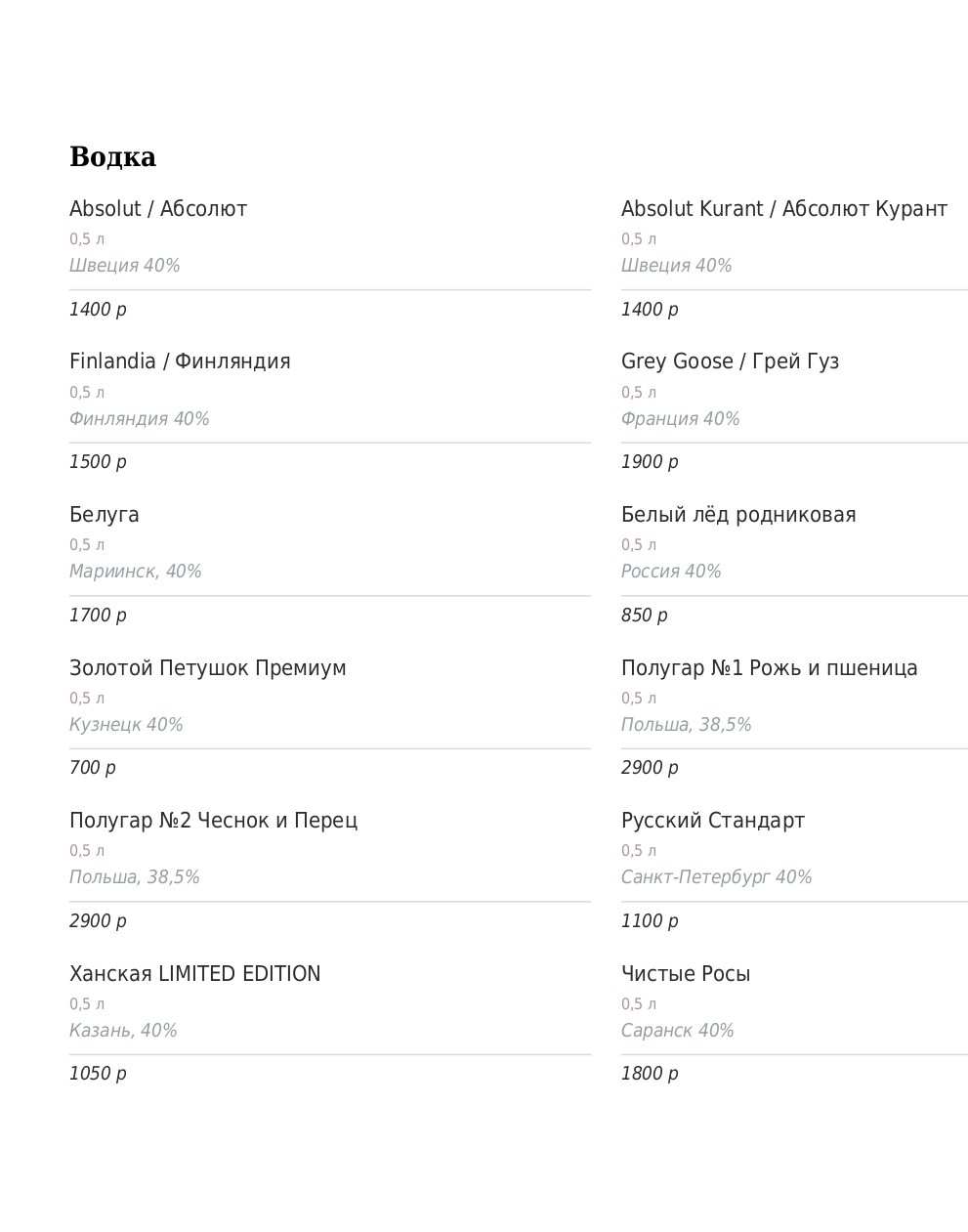Viewport: 968px width, 1232px height.
Task: Open the Белый лёд родниковая entry
Action: tap(737, 515)
